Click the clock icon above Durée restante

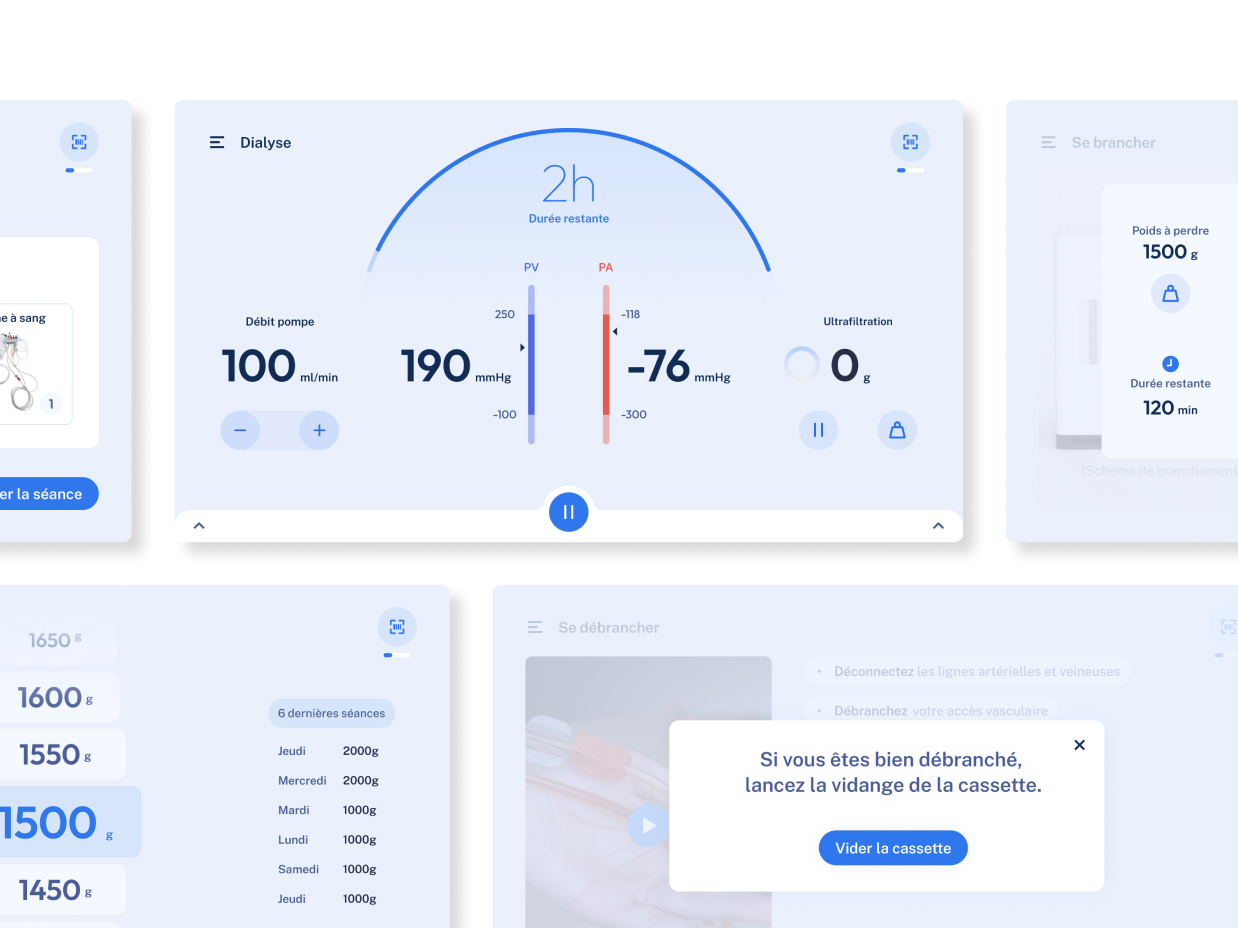tap(1170, 364)
